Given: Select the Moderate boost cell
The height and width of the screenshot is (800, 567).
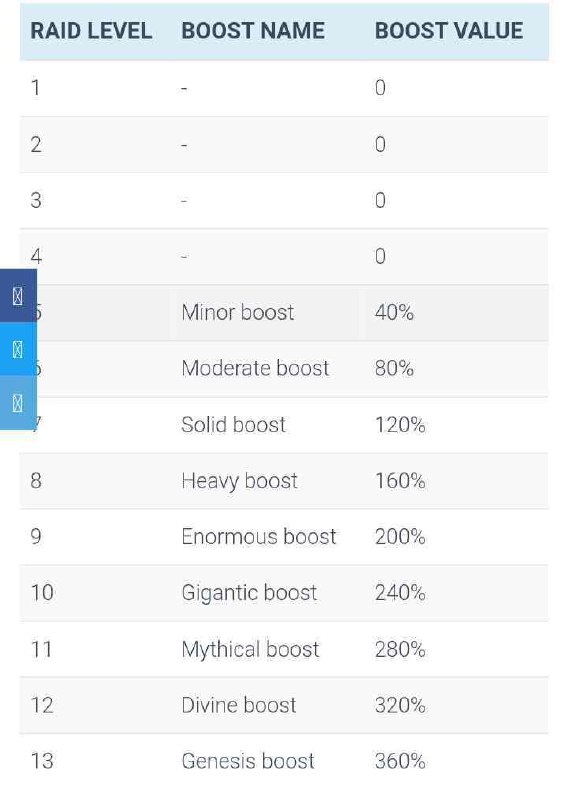Looking at the screenshot, I should coord(255,368).
